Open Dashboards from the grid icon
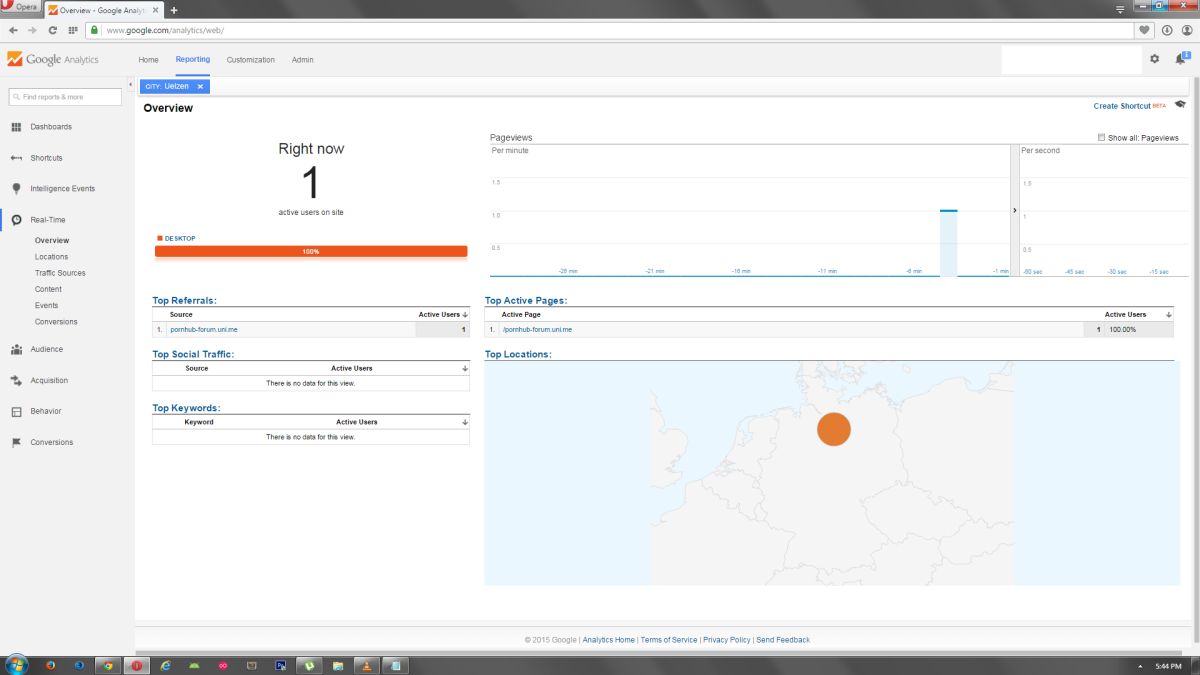 click(x=16, y=127)
